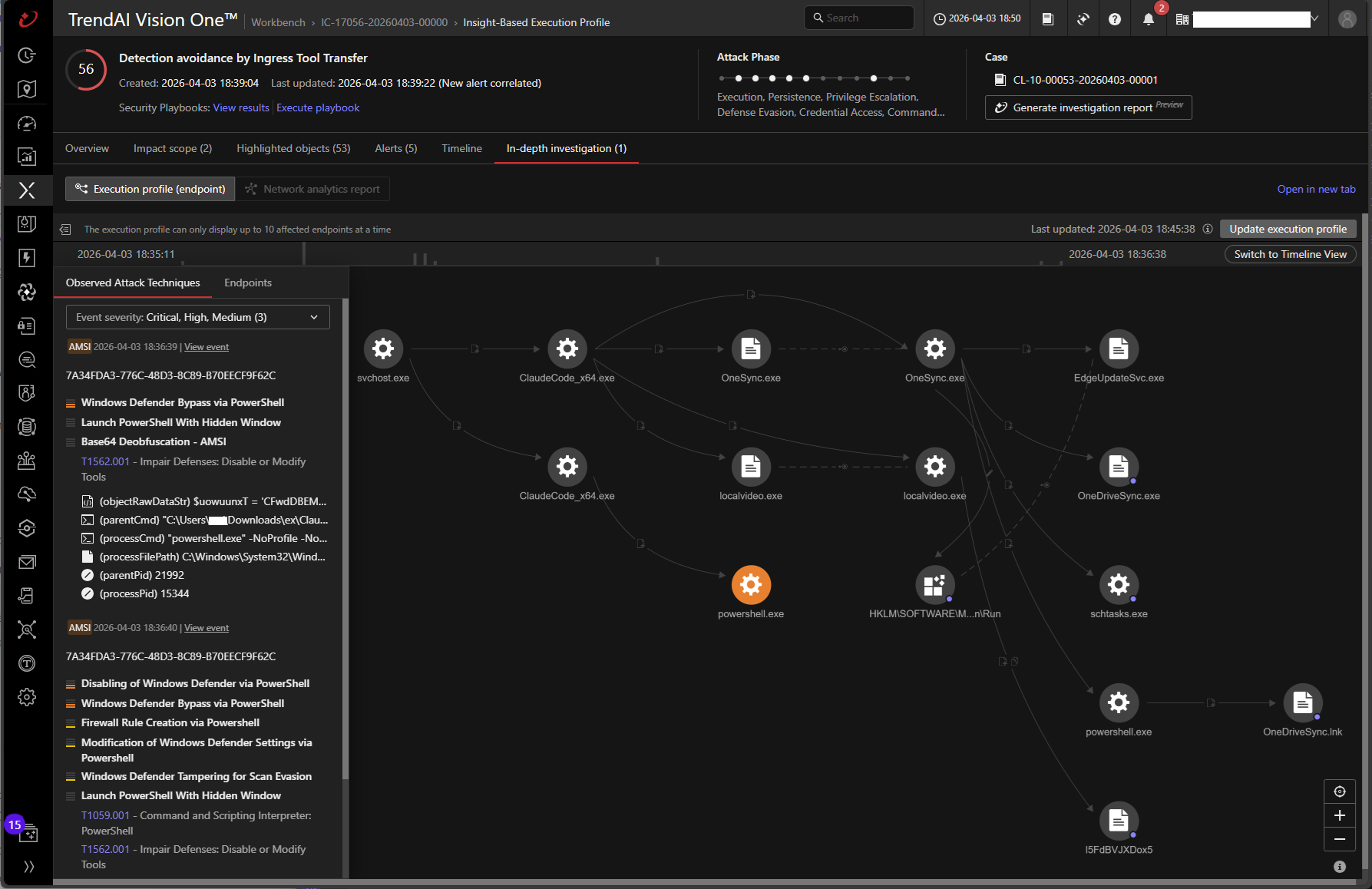The height and width of the screenshot is (889, 1372).
Task: Click the zoom out minus button
Action: coord(1339,839)
